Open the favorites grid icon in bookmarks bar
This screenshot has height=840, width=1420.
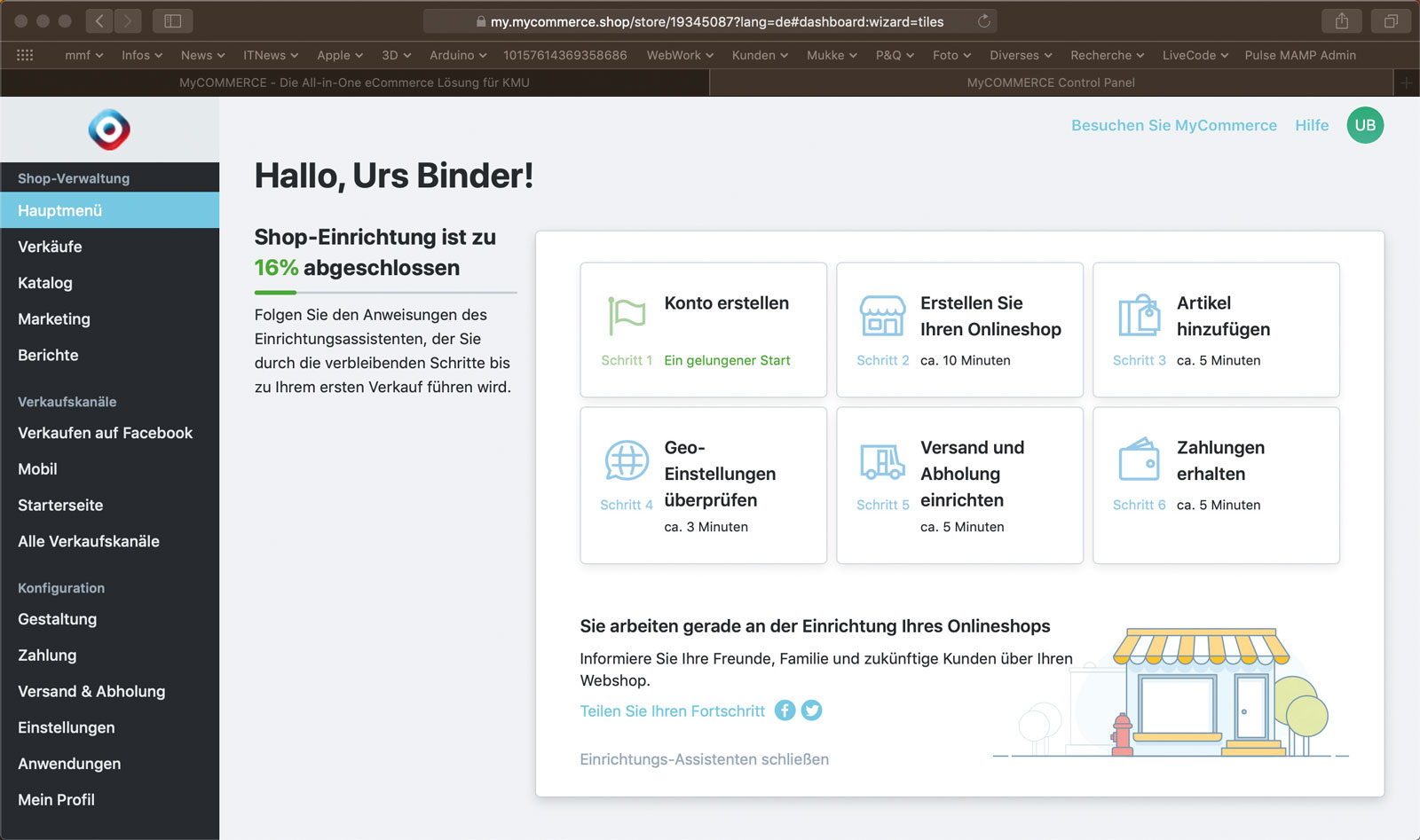coord(25,55)
